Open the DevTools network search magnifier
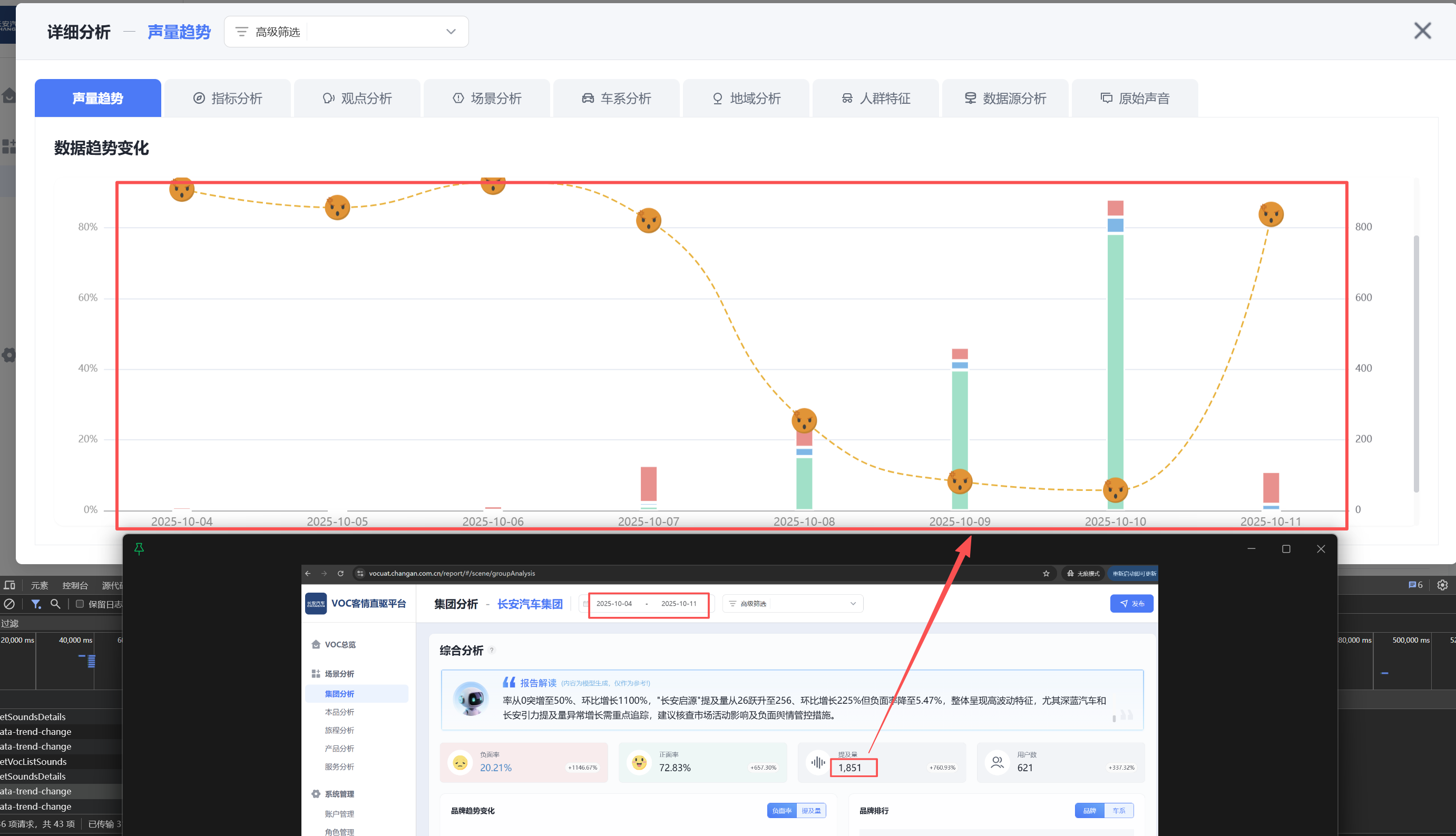This screenshot has height=836, width=1456. [56, 604]
